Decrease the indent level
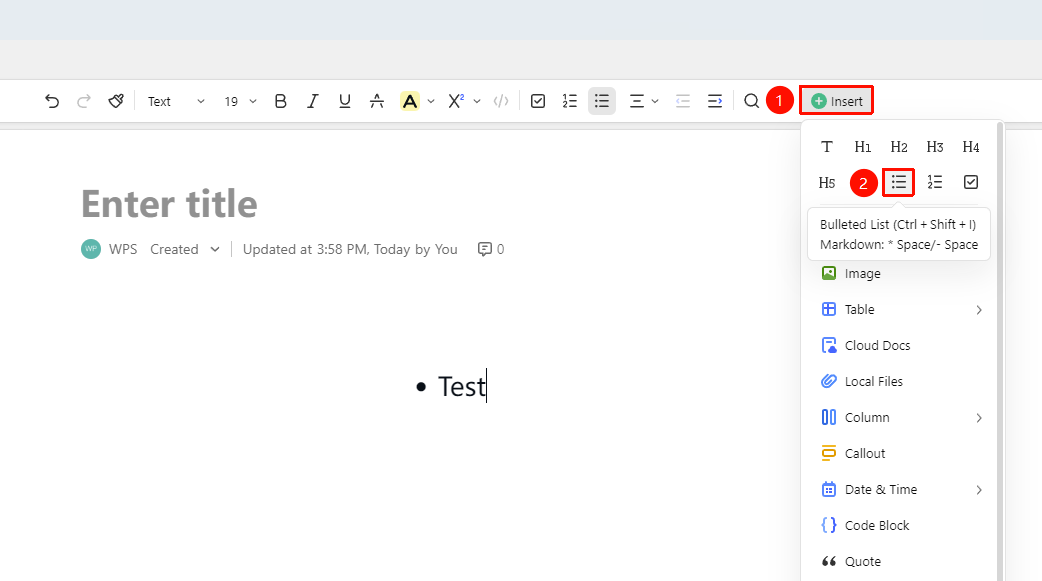The height and width of the screenshot is (581, 1042). coord(682,101)
